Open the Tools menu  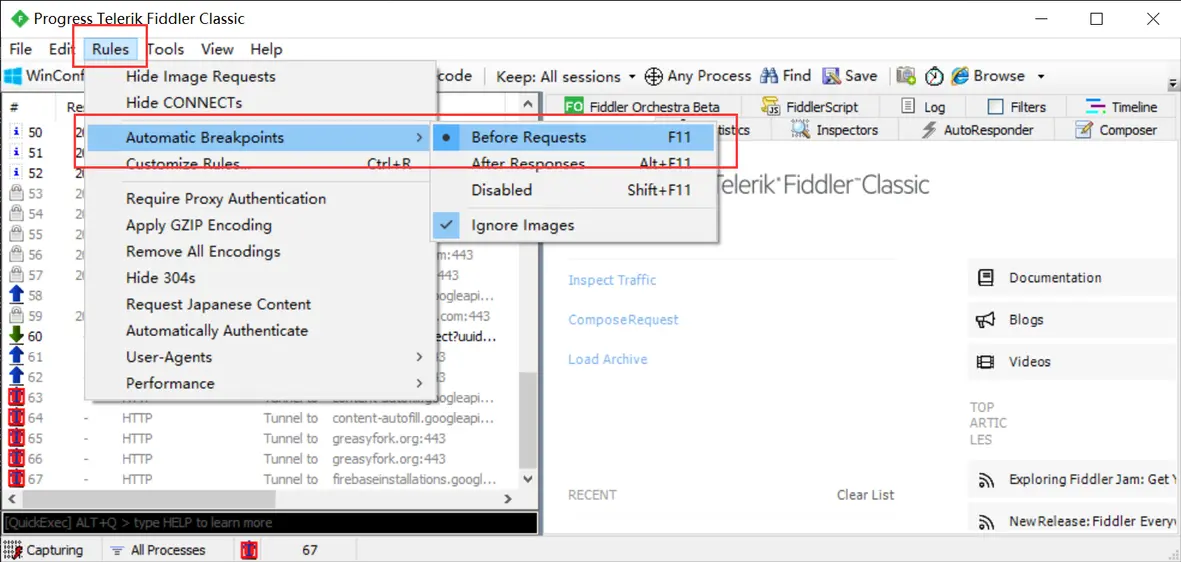[x=165, y=49]
